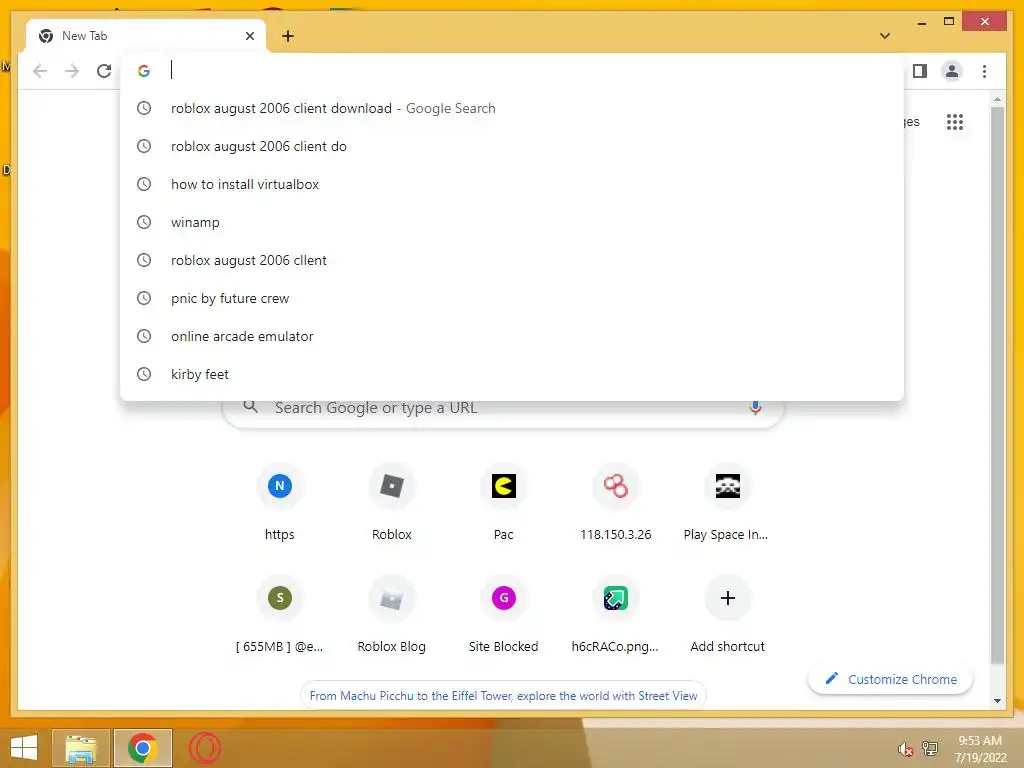Choose suggestion roblox august 2006 client download
Screen dimensions: 1024x768
512,108
